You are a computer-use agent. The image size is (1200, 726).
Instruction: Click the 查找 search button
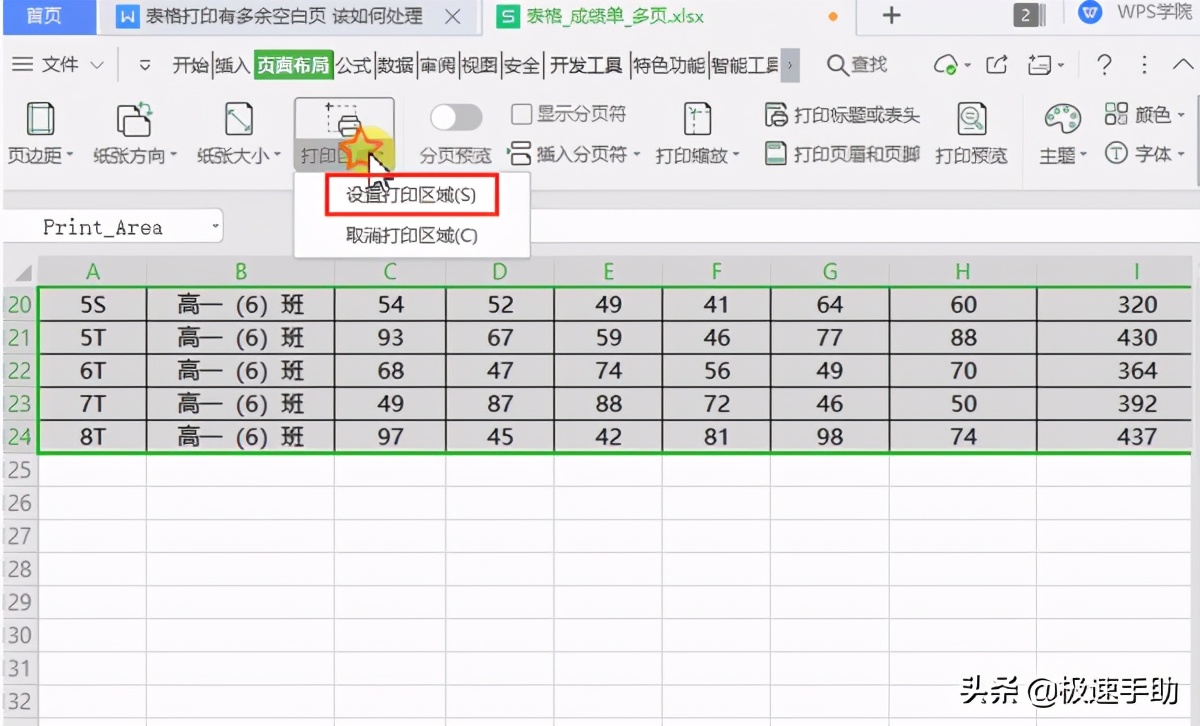855,64
